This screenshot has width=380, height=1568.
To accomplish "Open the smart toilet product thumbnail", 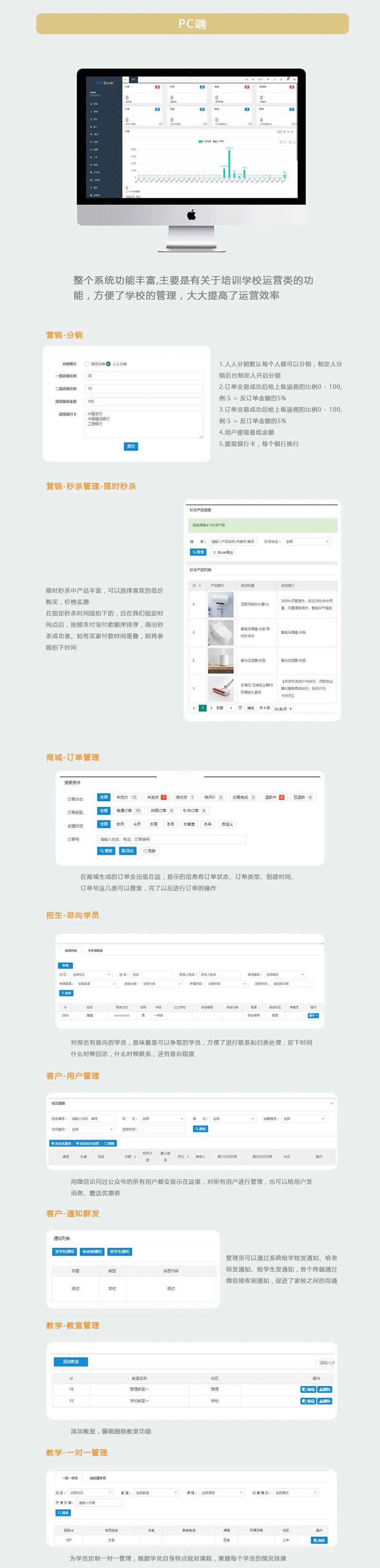I will 220,633.
